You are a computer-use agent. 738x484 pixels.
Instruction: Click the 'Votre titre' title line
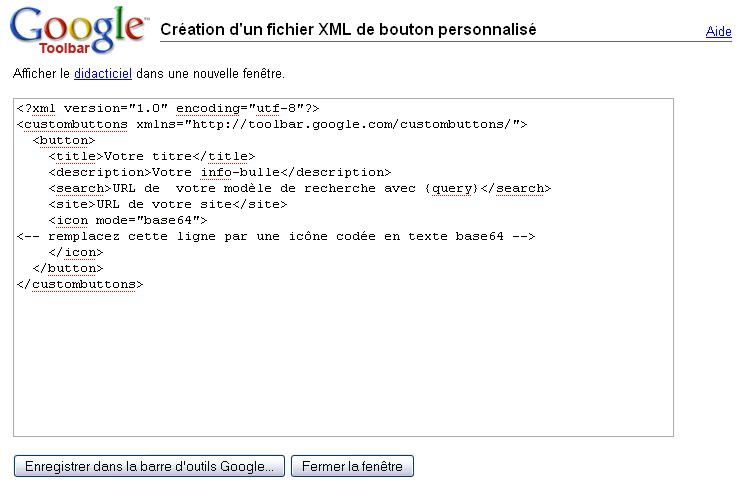[151, 156]
